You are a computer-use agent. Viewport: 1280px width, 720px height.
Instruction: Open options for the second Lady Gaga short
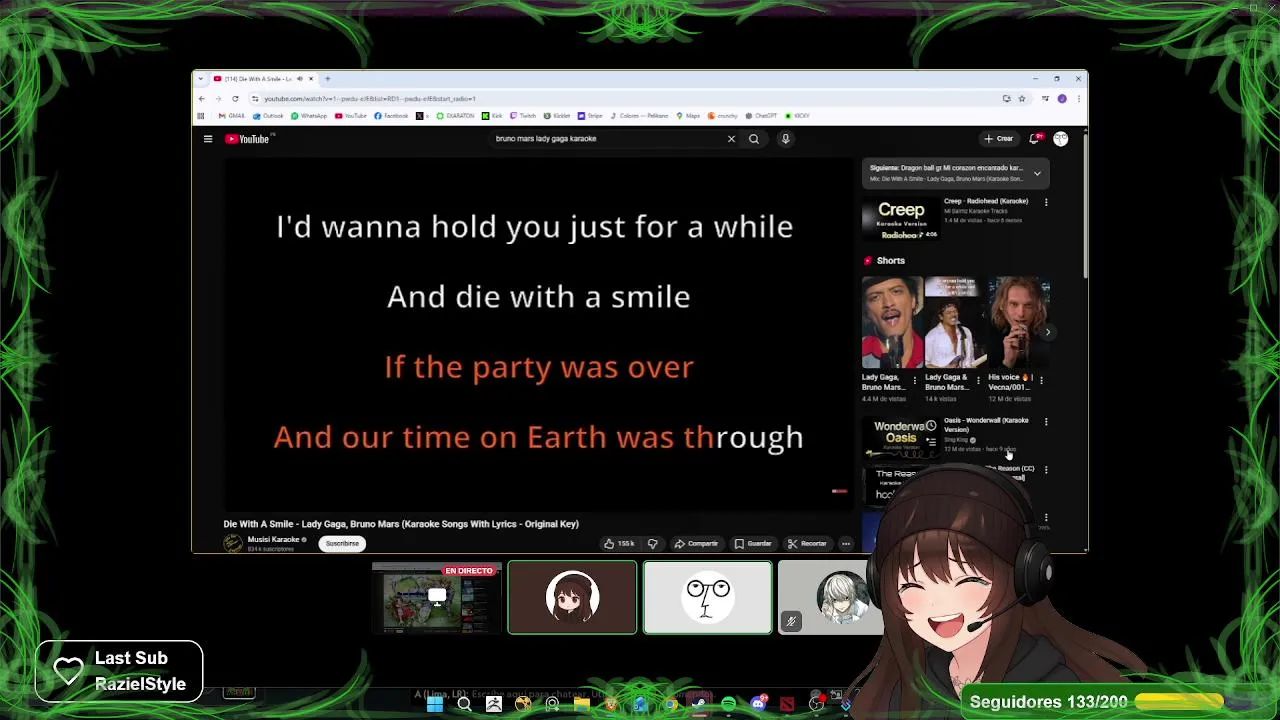pyautogui.click(x=978, y=381)
